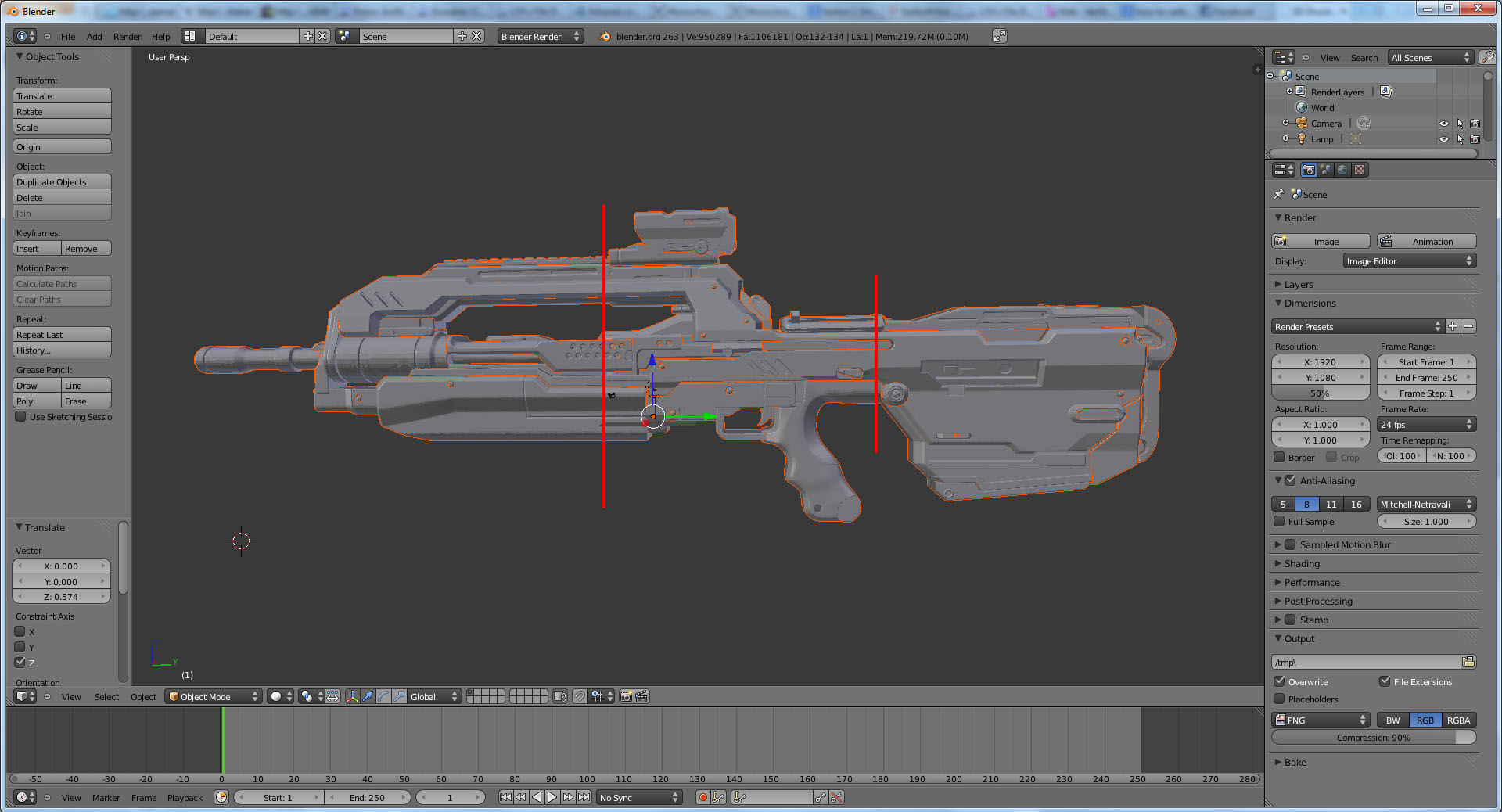The width and height of the screenshot is (1502, 812).
Task: Toggle Camera renderability icon in outliner
Action: point(1475,124)
